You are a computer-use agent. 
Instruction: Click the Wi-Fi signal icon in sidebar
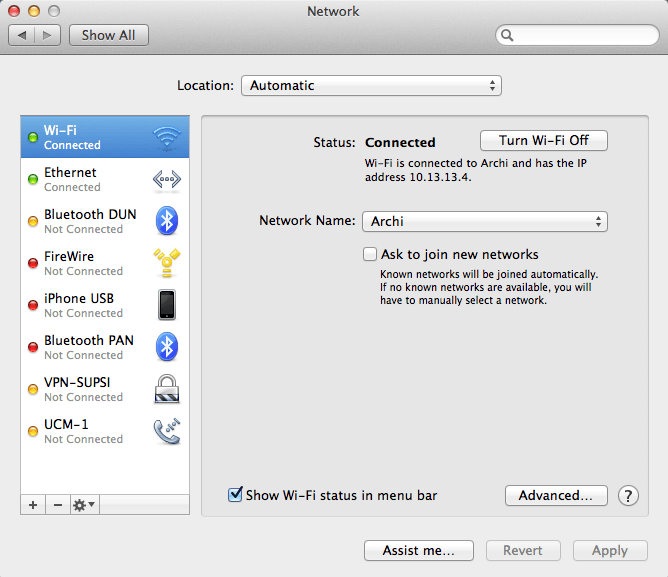[166, 137]
